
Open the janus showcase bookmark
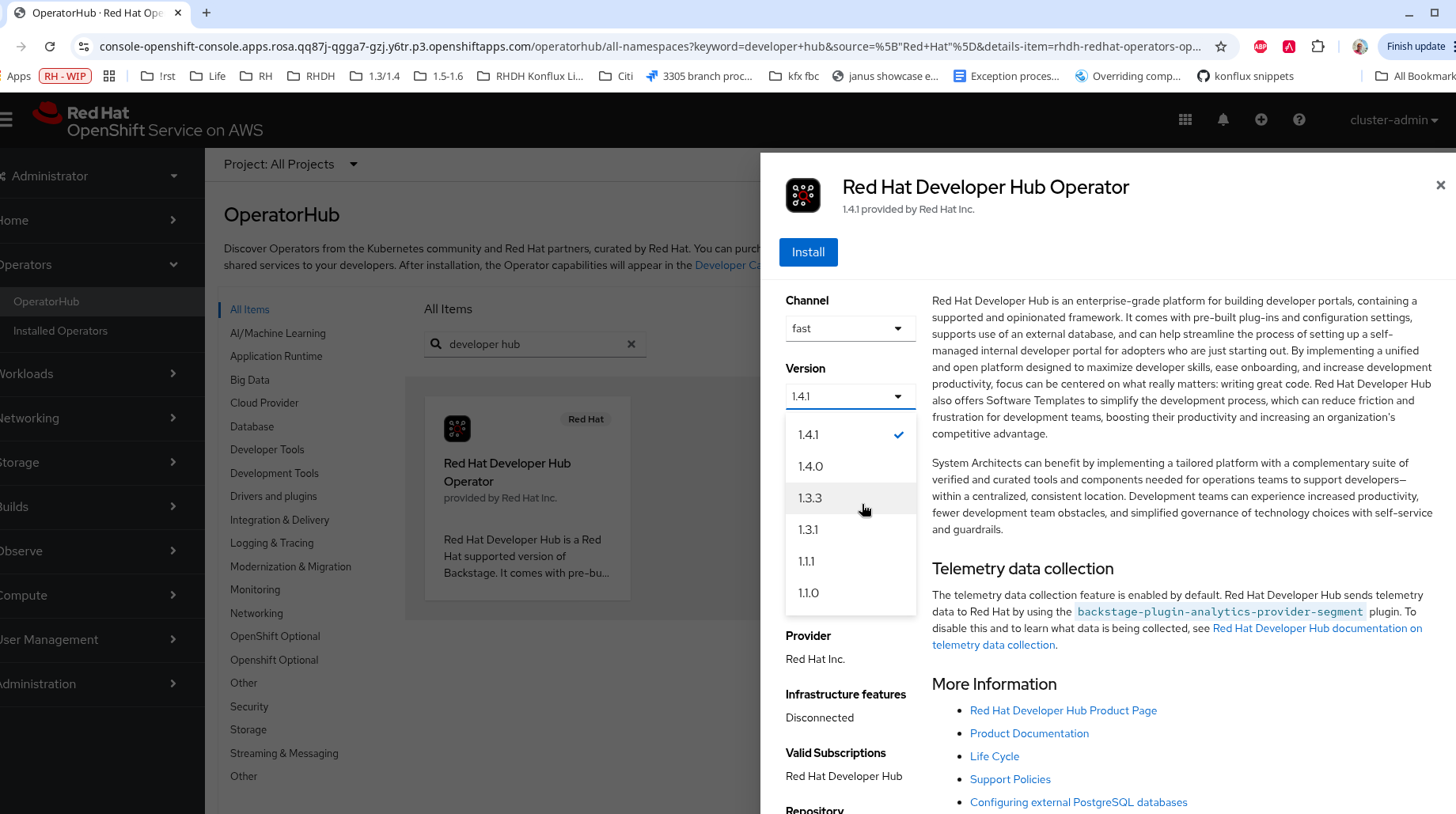tap(885, 76)
